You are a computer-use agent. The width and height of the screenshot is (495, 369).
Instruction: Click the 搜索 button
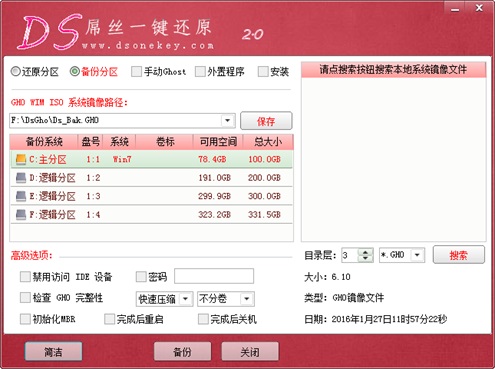click(458, 255)
